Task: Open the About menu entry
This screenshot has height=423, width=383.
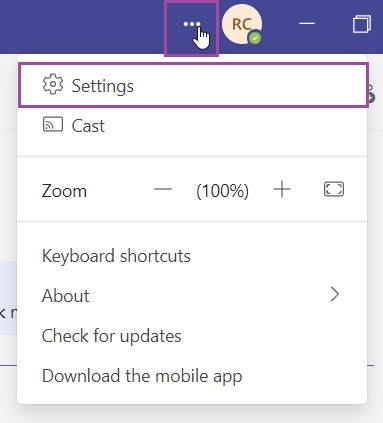Action: click(192, 295)
